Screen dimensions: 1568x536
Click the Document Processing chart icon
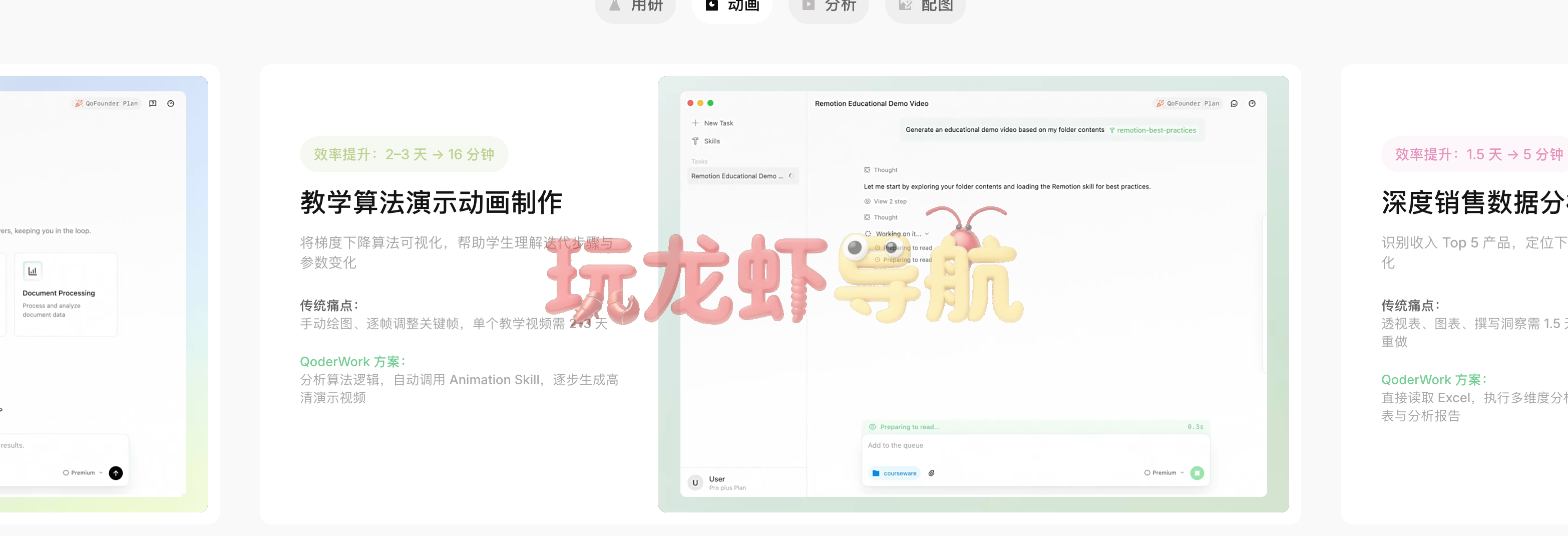[32, 271]
